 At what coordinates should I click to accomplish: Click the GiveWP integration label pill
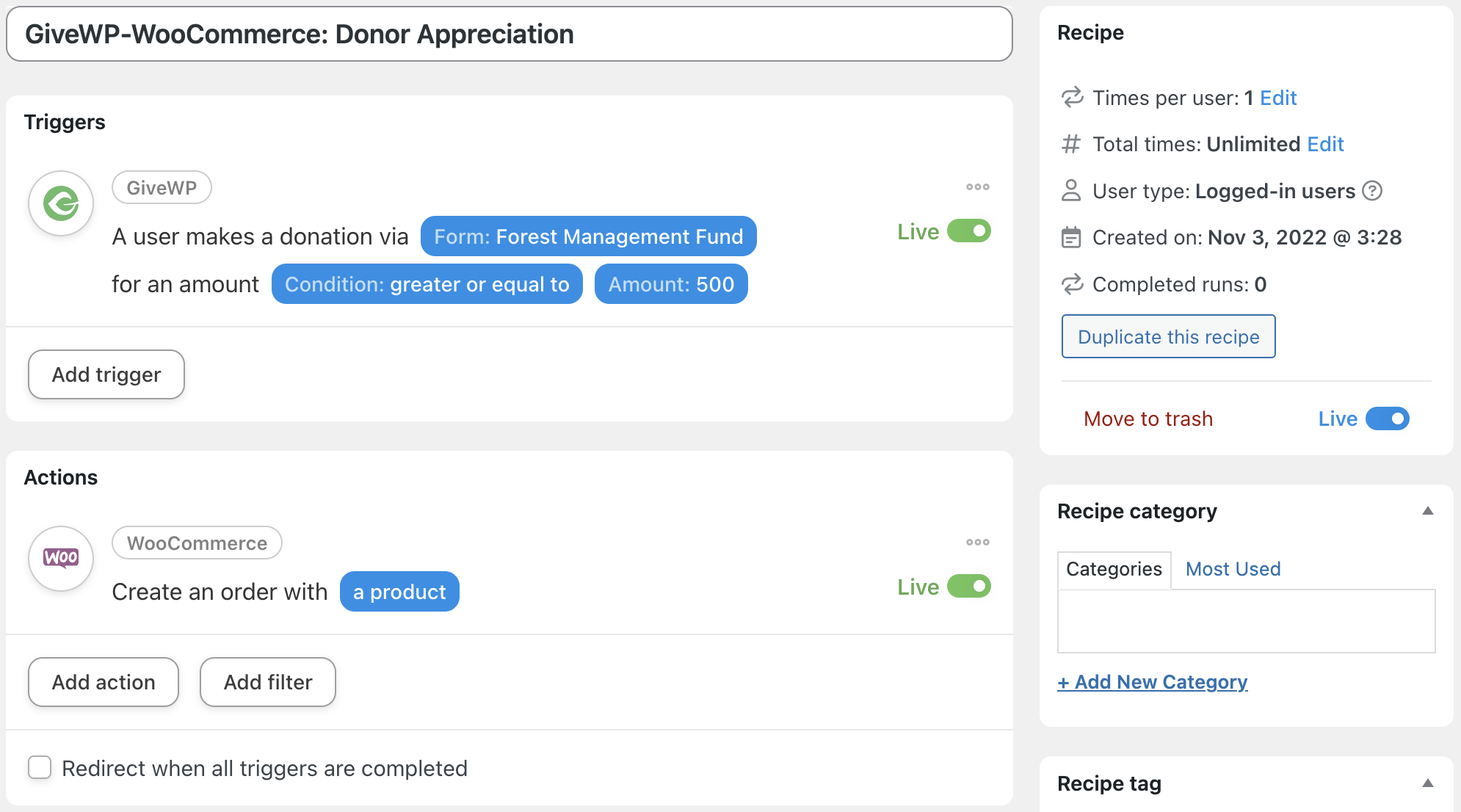(162, 188)
